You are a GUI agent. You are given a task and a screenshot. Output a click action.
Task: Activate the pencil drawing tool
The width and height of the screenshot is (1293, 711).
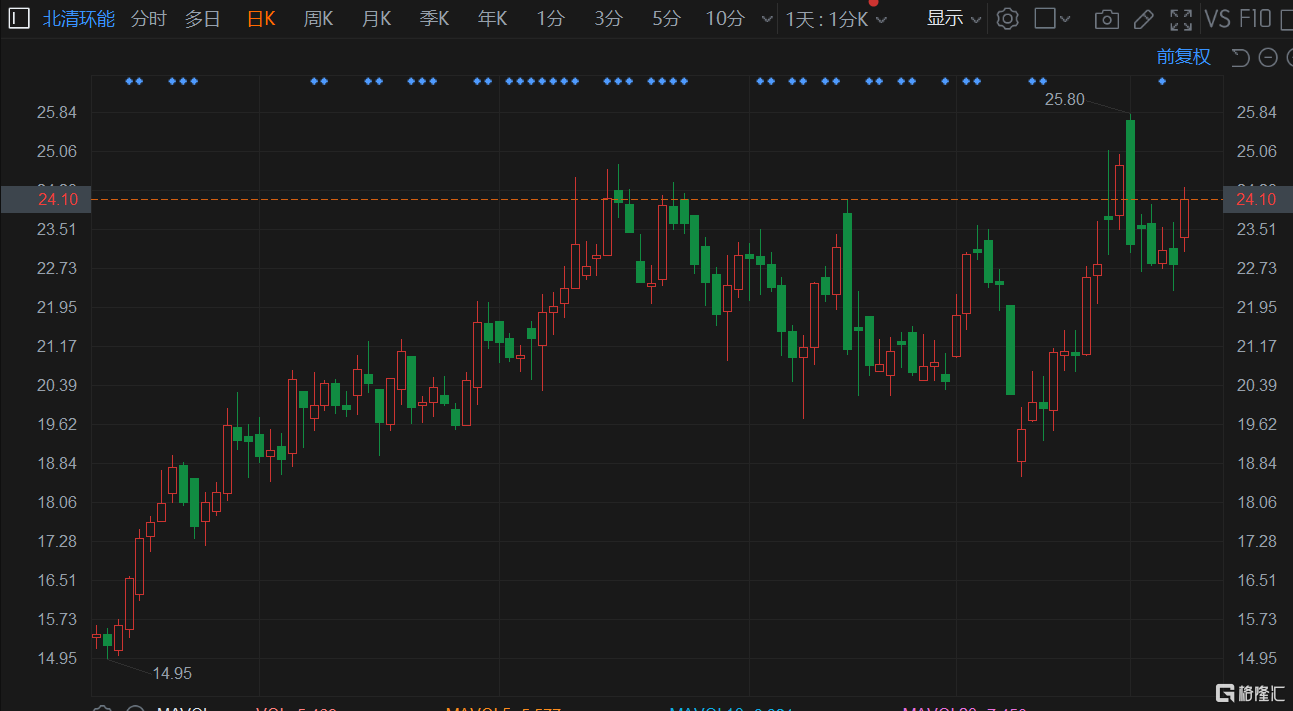coord(1144,19)
